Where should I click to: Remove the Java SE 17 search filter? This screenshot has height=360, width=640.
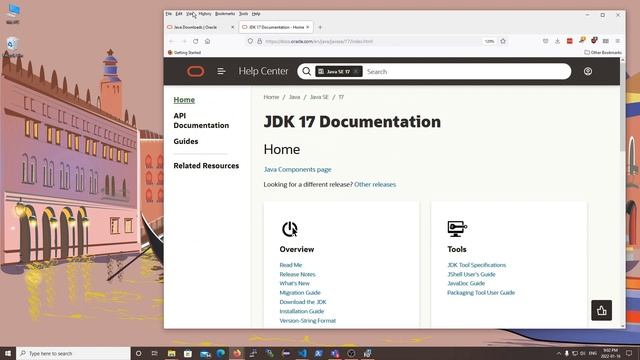coord(356,71)
